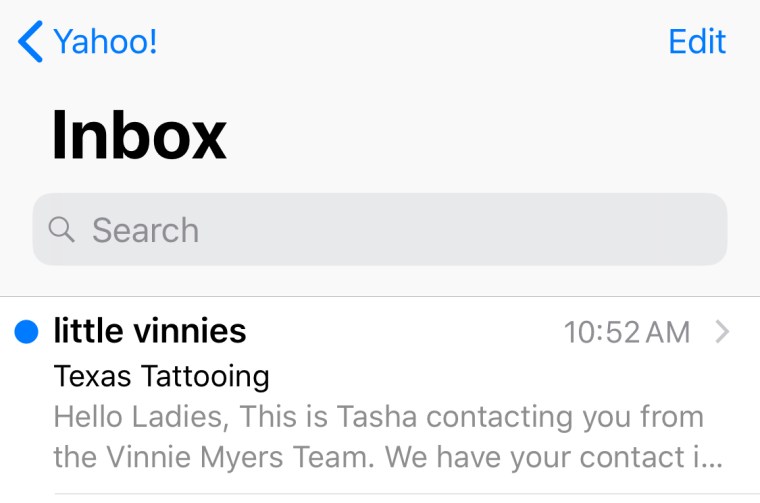Go back to Yahoo! mailboxes label
Viewport: 760px width, 503px height.
tap(105, 42)
